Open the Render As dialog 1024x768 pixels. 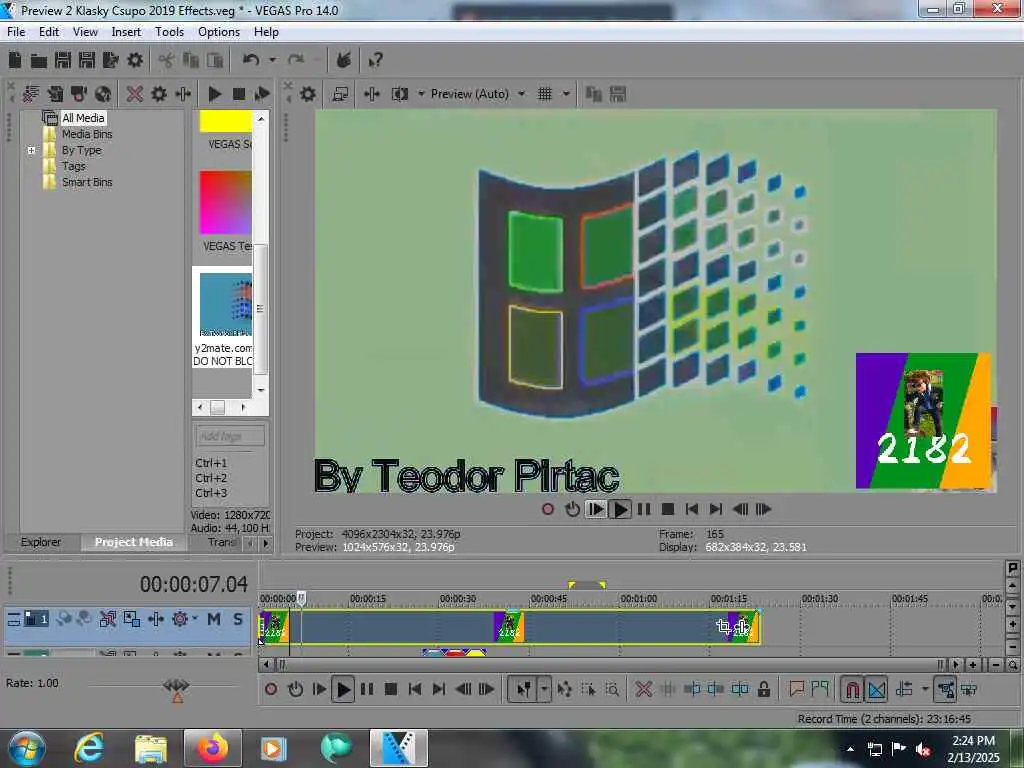[110, 61]
